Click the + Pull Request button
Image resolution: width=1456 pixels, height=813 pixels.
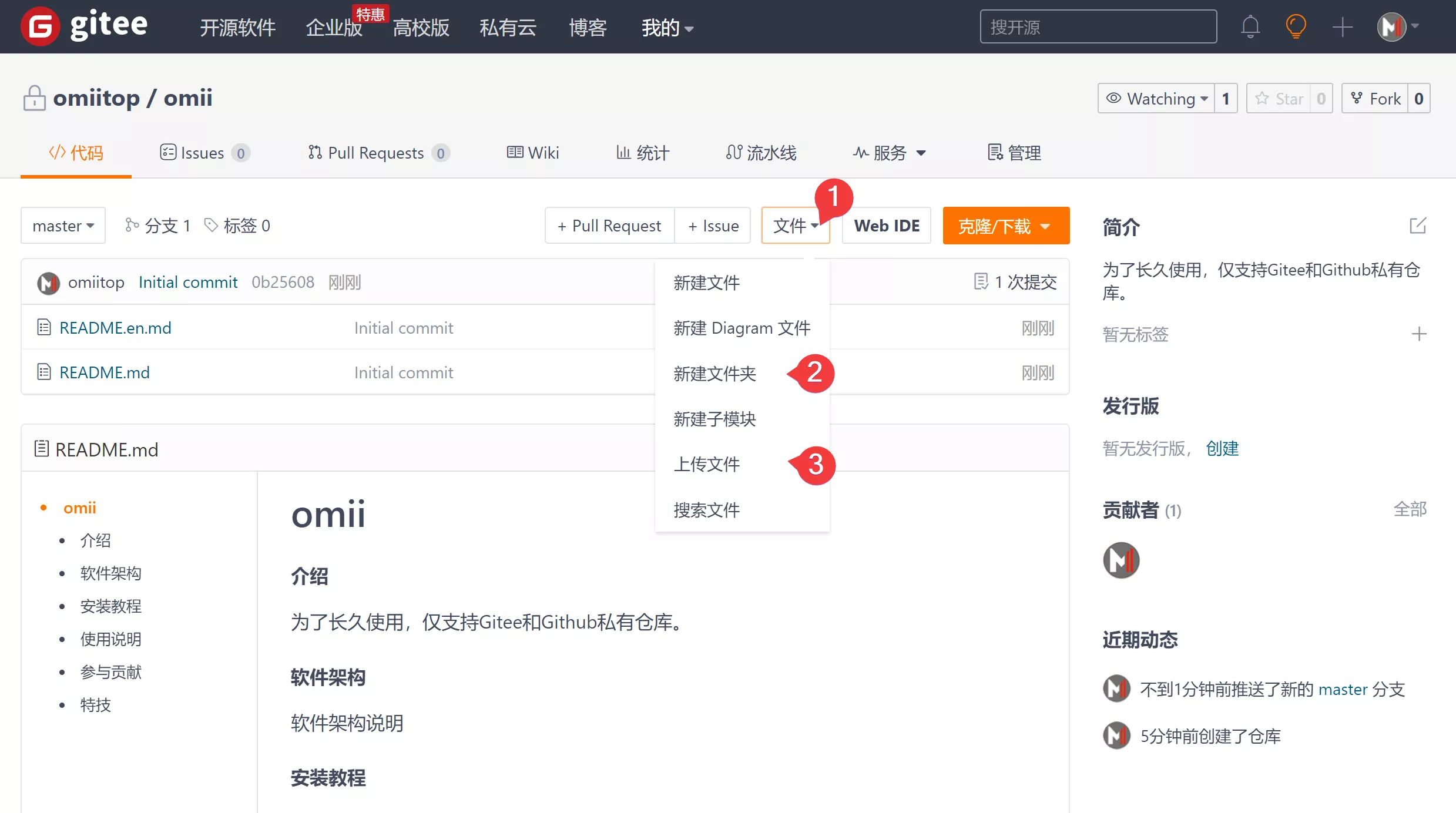[x=609, y=226]
